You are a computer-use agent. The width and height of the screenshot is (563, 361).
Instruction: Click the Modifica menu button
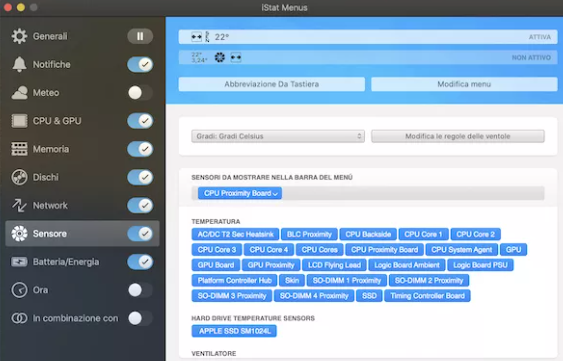pos(464,84)
